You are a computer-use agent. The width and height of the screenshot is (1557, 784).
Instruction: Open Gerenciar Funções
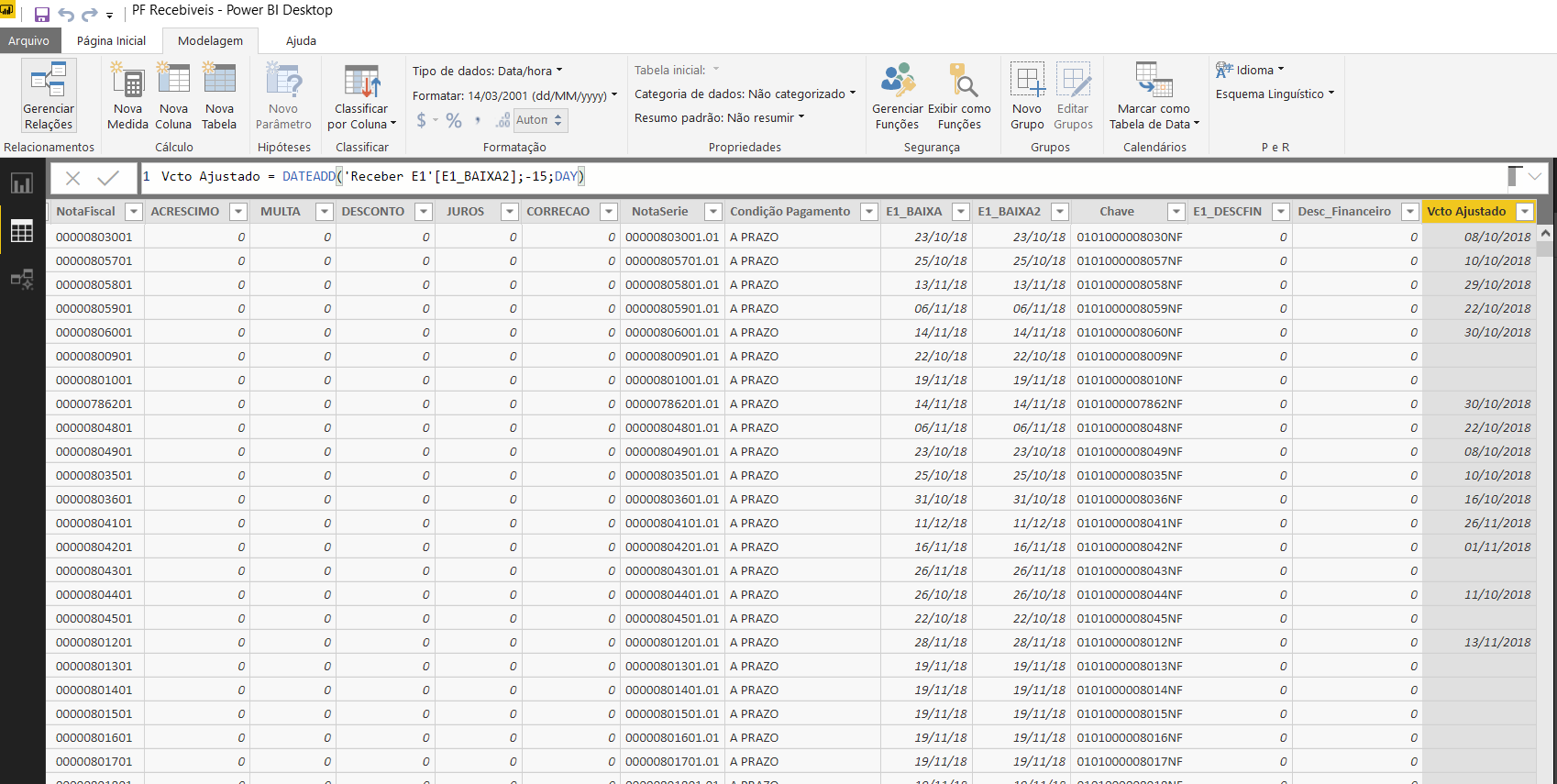[x=897, y=96]
